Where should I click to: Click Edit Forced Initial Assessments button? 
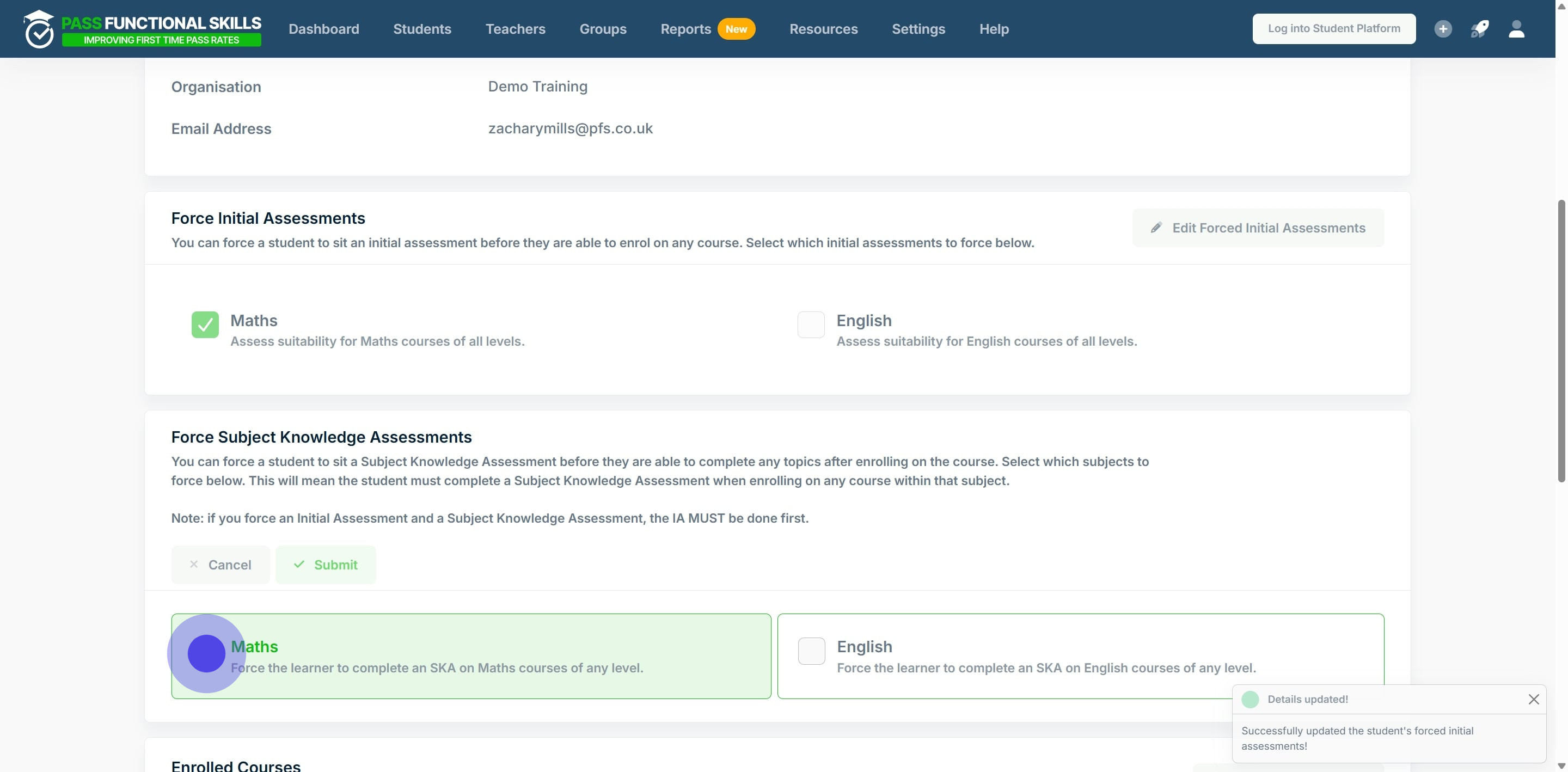coord(1258,228)
